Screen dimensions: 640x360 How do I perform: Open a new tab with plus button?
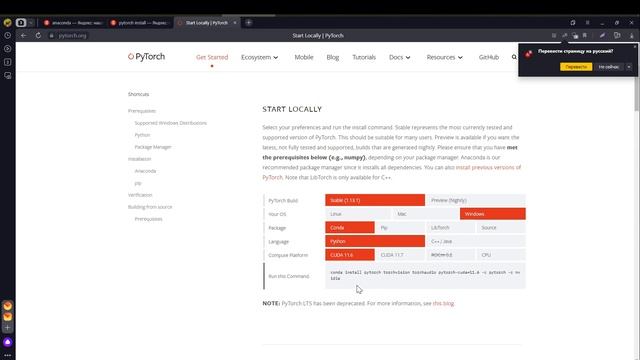[x=248, y=23]
